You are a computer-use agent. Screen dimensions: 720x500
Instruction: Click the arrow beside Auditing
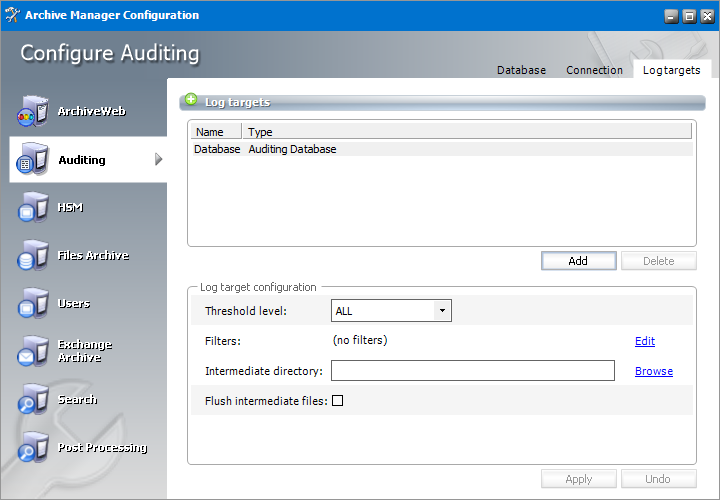coord(158,160)
